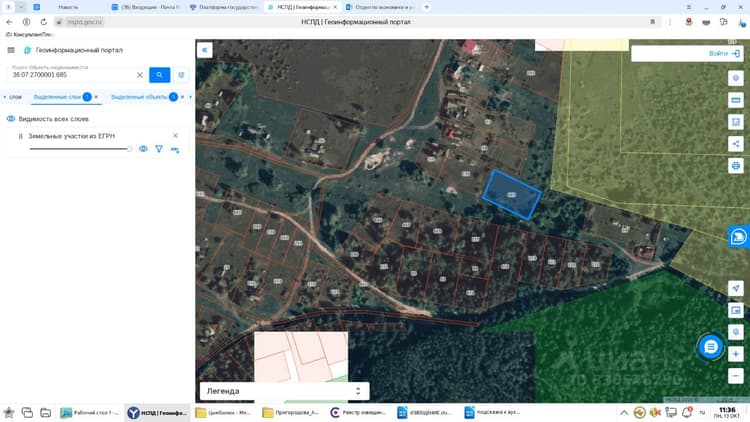This screenshot has width=750, height=422.
Task: Adjust the ЕГРН layer opacity slider
Action: click(80, 149)
